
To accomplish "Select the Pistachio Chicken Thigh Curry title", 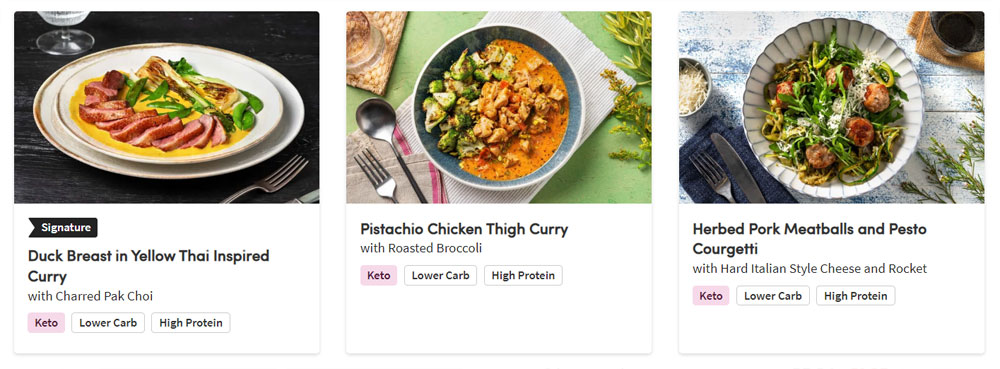I will click(464, 229).
